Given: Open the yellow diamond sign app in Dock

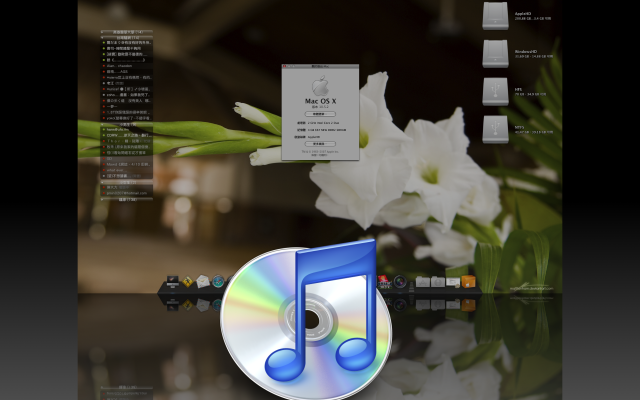Looking at the screenshot, I should tap(187, 282).
